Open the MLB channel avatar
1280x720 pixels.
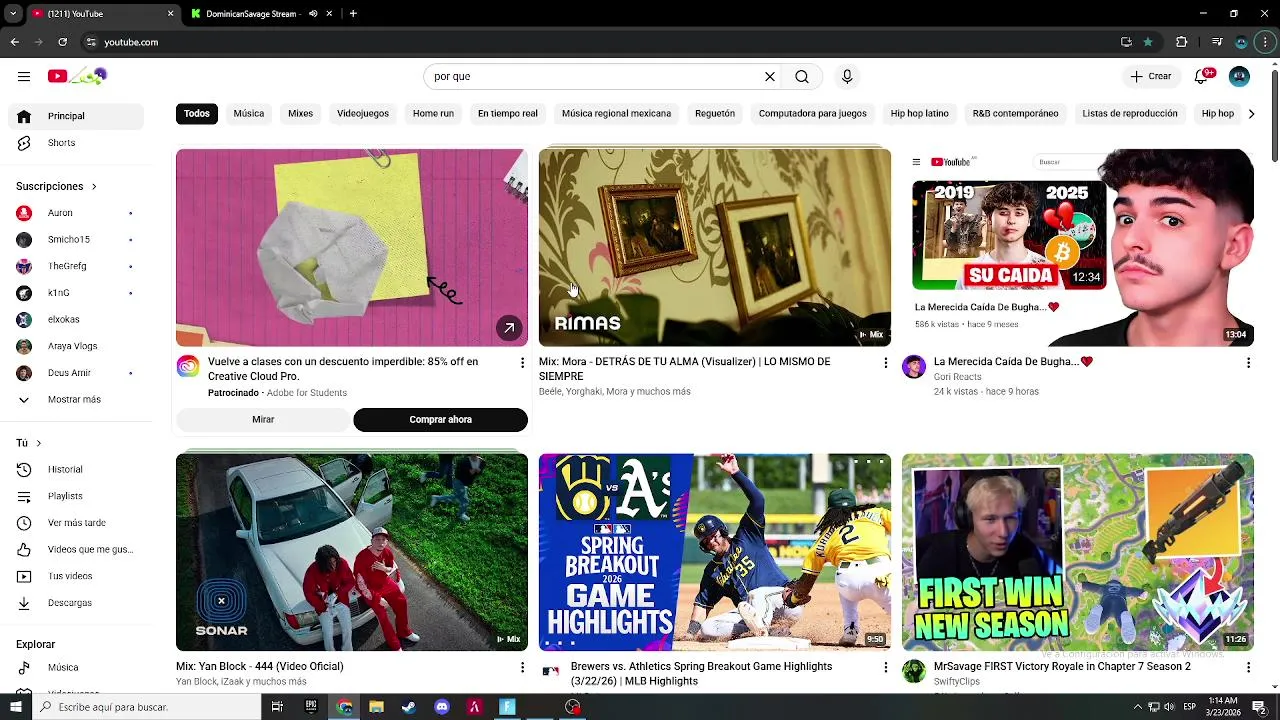pyautogui.click(x=551, y=671)
